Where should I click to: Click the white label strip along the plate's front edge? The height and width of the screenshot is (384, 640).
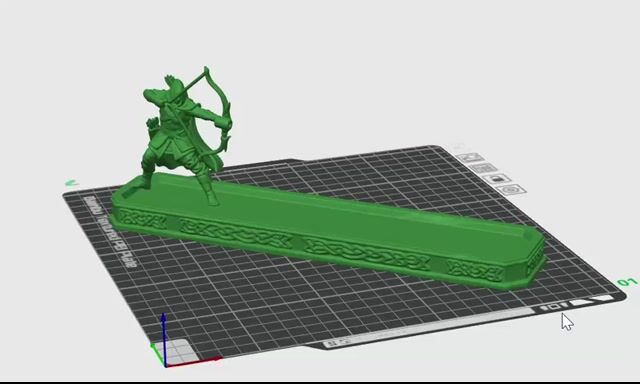click(x=429, y=326)
